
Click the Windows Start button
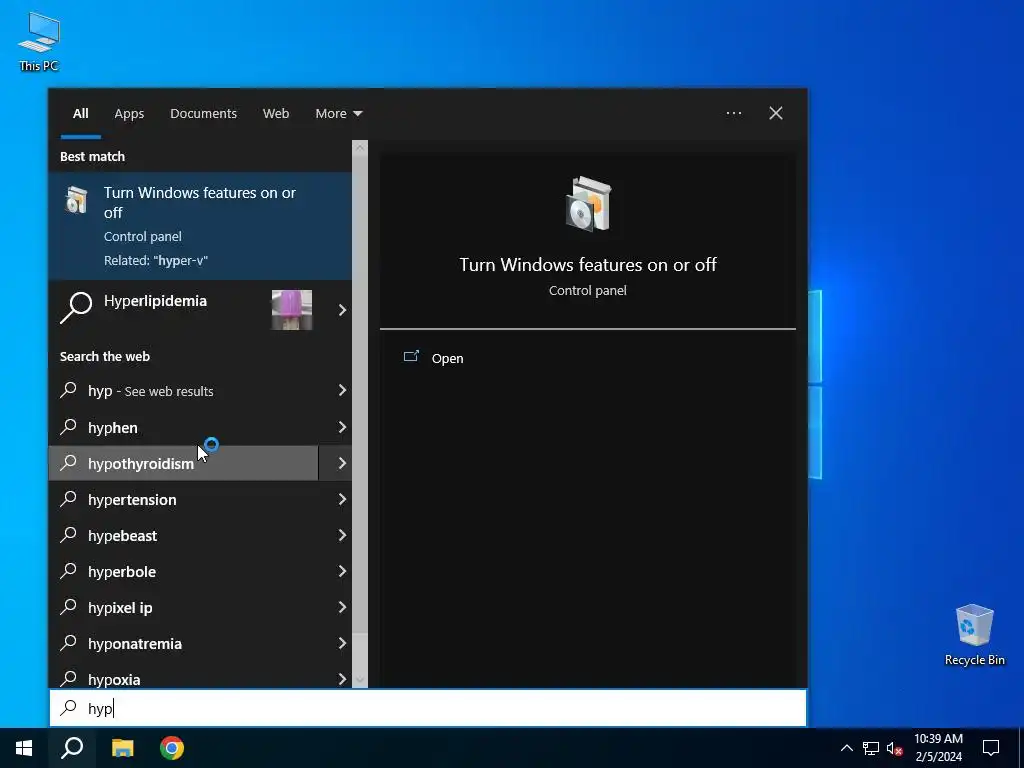click(x=24, y=748)
